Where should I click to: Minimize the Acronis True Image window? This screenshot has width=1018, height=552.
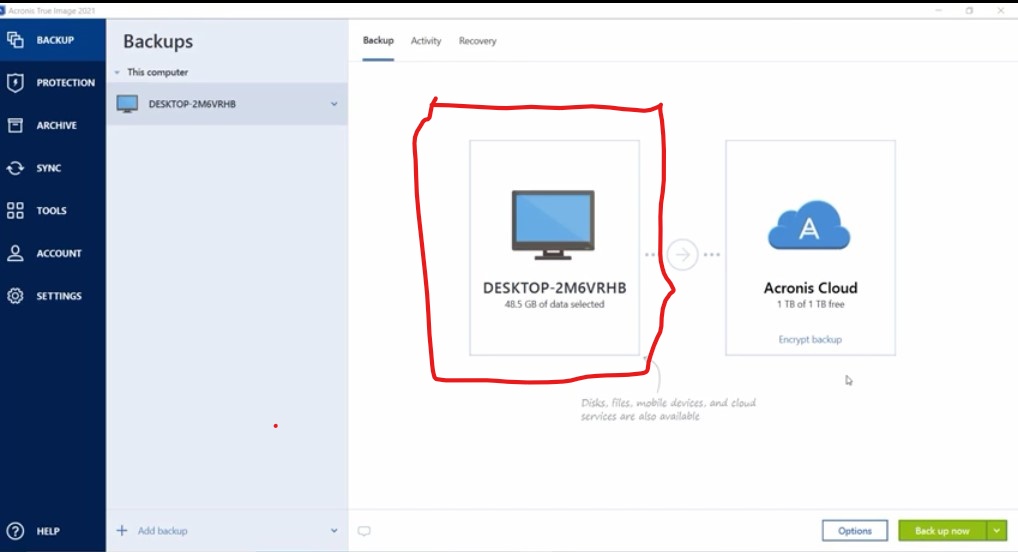click(939, 10)
